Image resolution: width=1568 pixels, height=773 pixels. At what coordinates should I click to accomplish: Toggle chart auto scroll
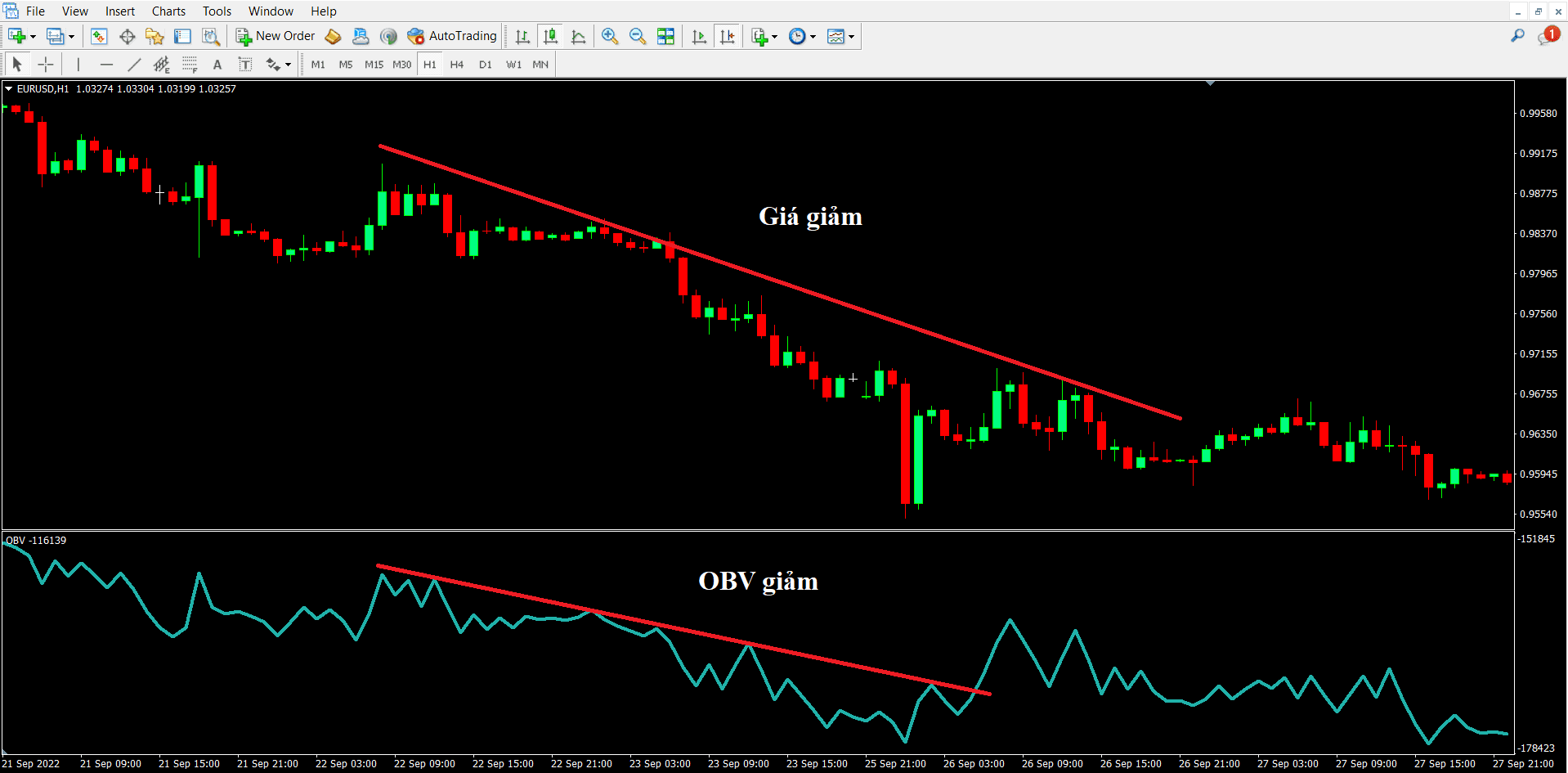[699, 36]
